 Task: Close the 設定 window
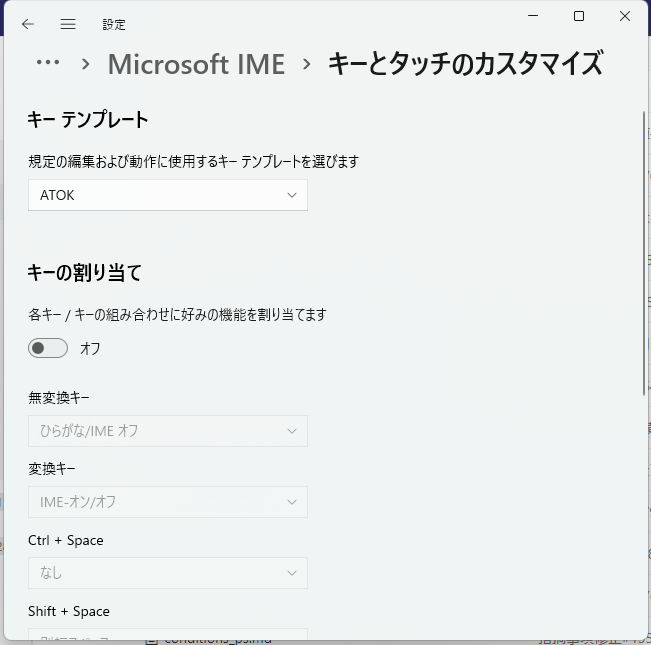[624, 16]
